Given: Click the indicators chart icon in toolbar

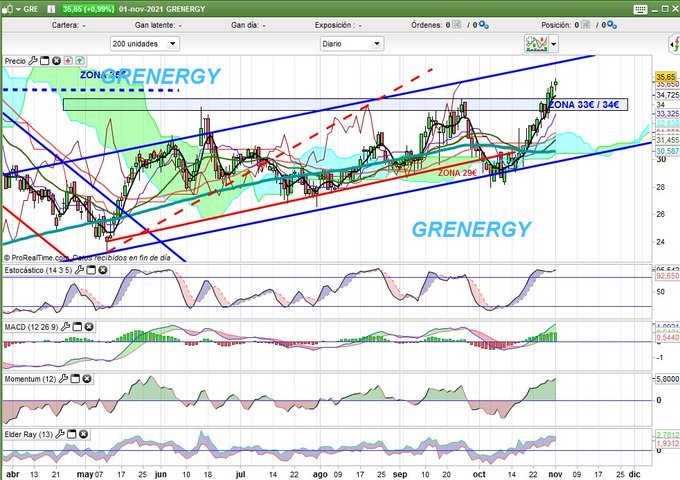Looking at the screenshot, I should coord(536,44).
